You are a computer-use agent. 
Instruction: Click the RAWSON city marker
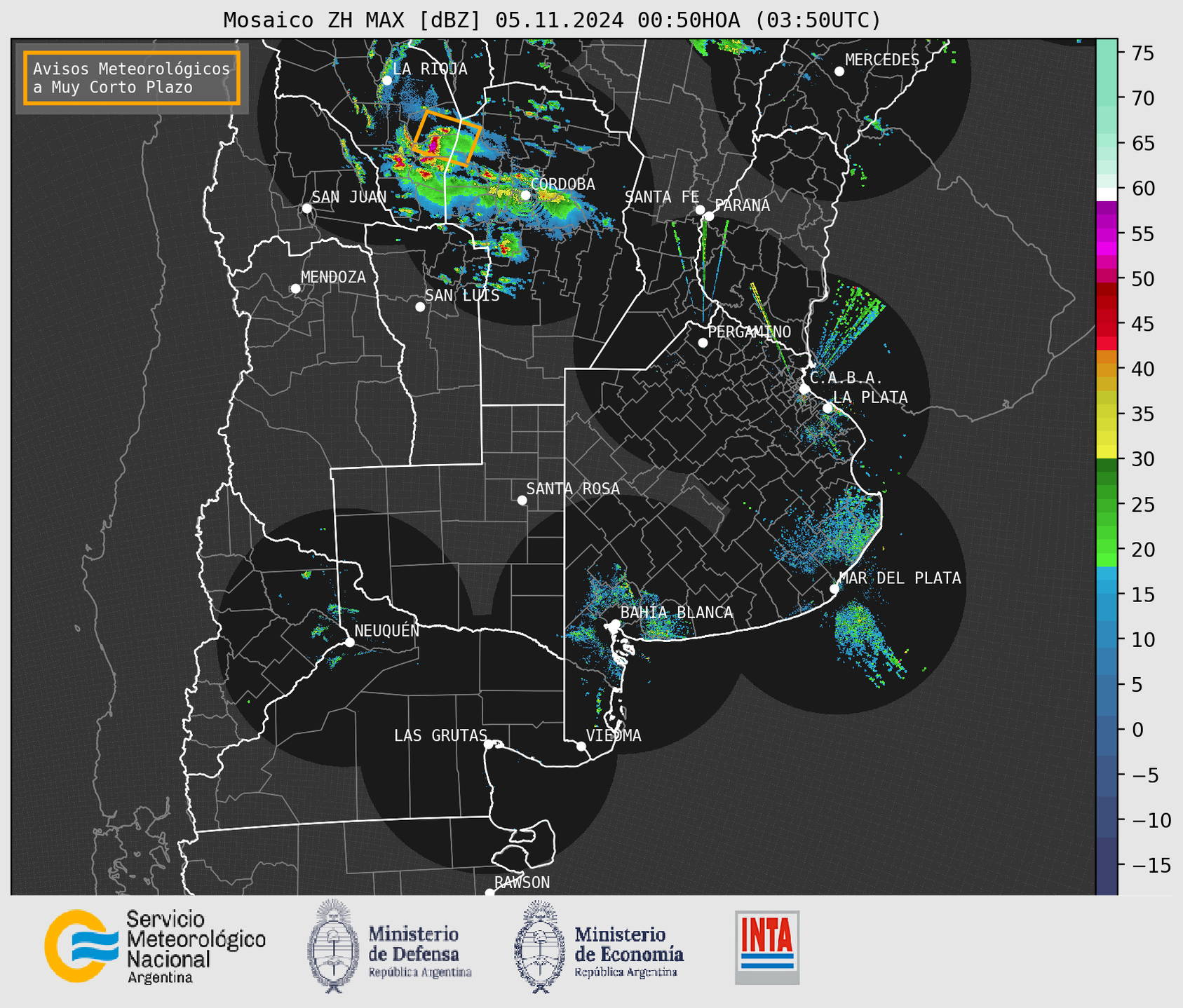coord(489,892)
